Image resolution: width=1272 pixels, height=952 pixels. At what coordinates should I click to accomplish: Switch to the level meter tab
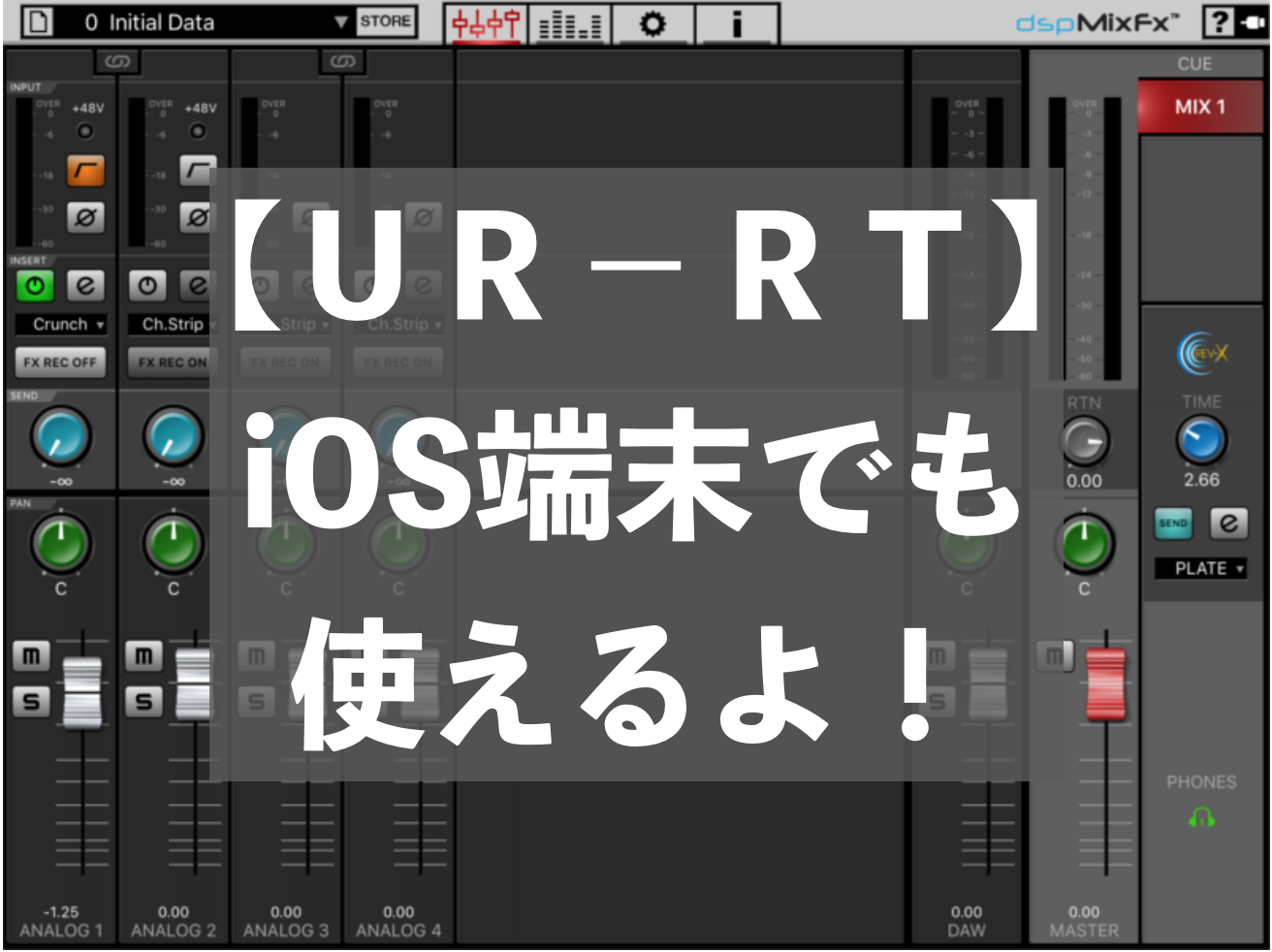point(570,23)
